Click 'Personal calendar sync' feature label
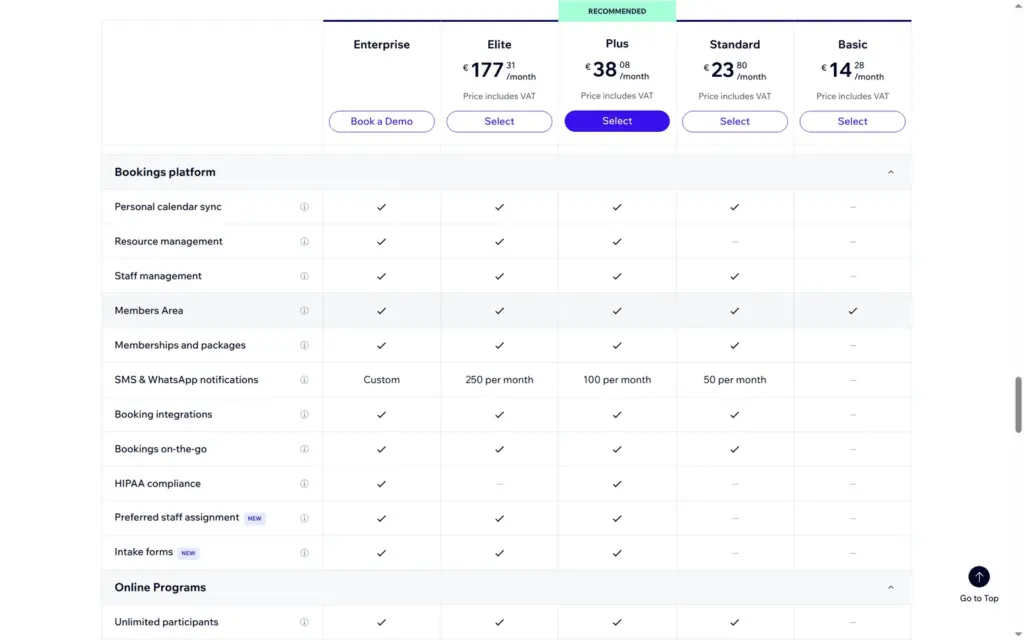Screen dimensions: 1024x640 168,207
